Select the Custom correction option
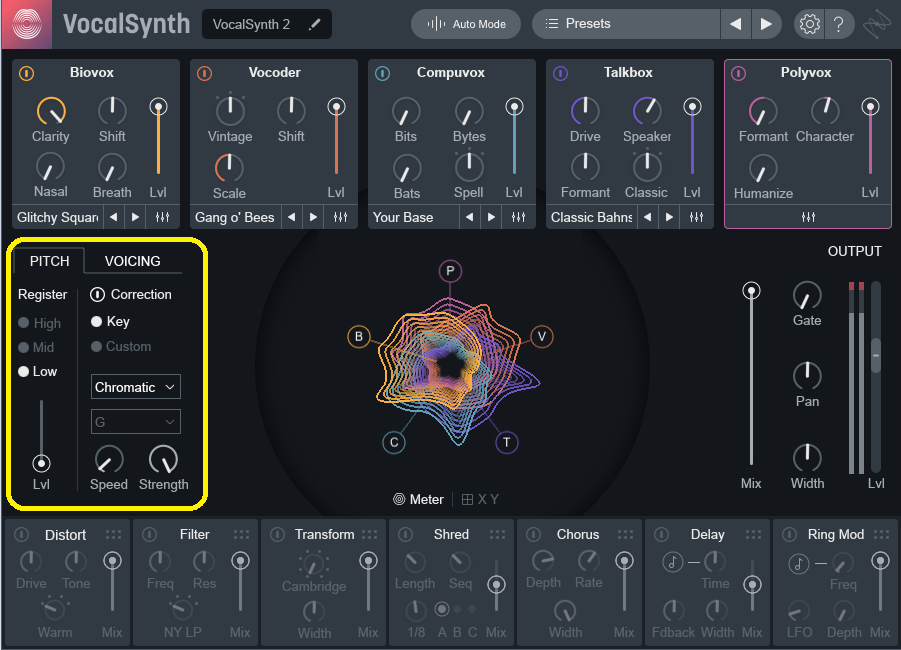 [x=121, y=347]
